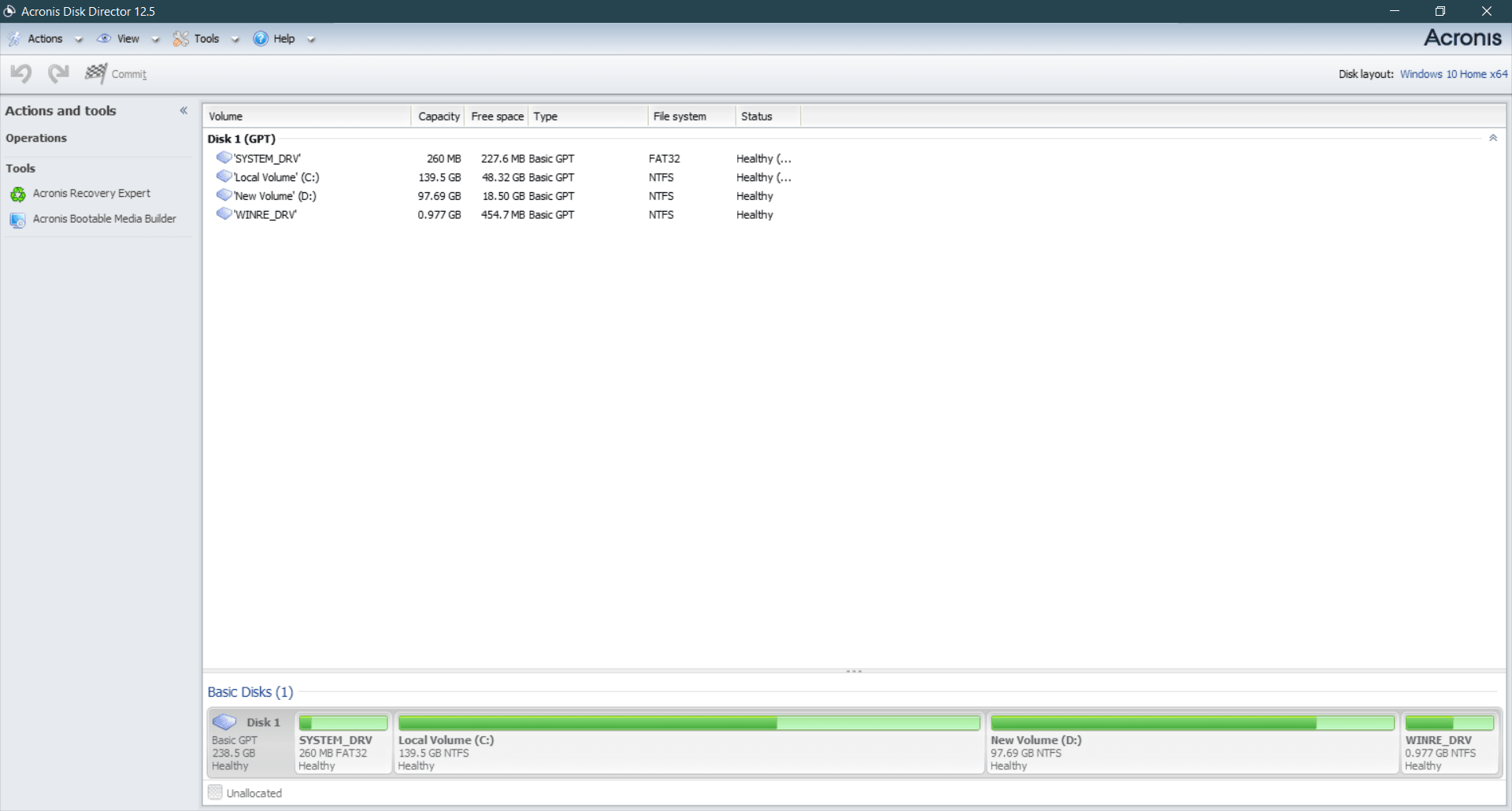Image resolution: width=1512 pixels, height=811 pixels.
Task: Select 'WINRE_DRV' volume name in list
Action: click(265, 215)
